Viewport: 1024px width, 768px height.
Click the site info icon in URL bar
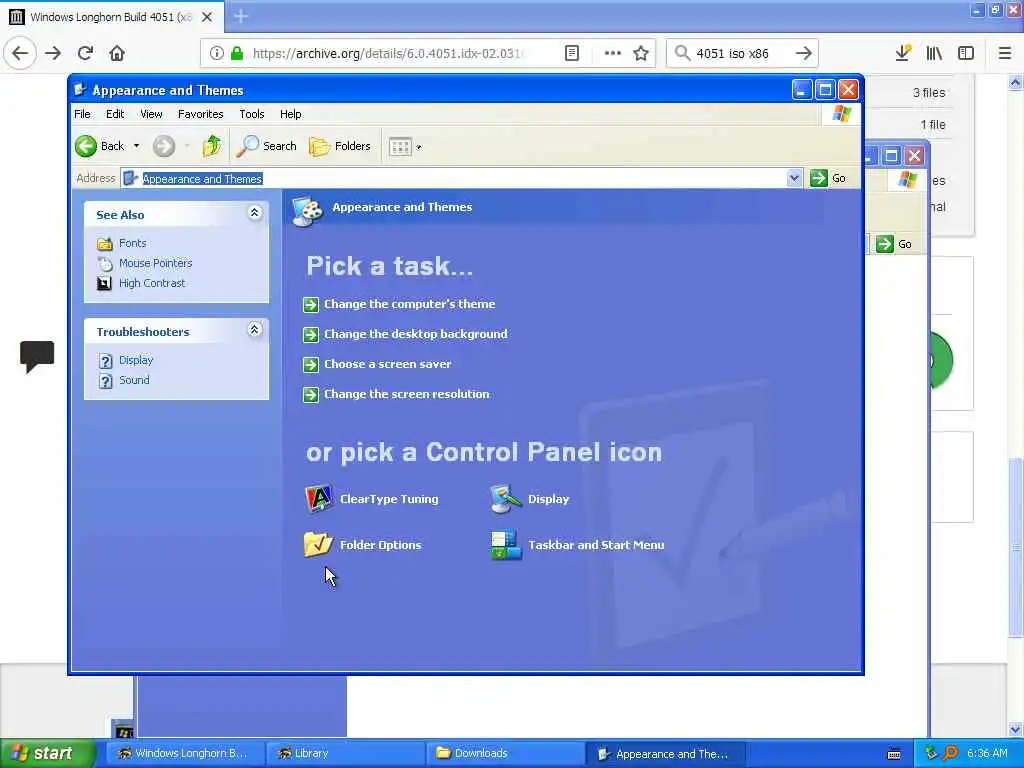[x=217, y=53]
